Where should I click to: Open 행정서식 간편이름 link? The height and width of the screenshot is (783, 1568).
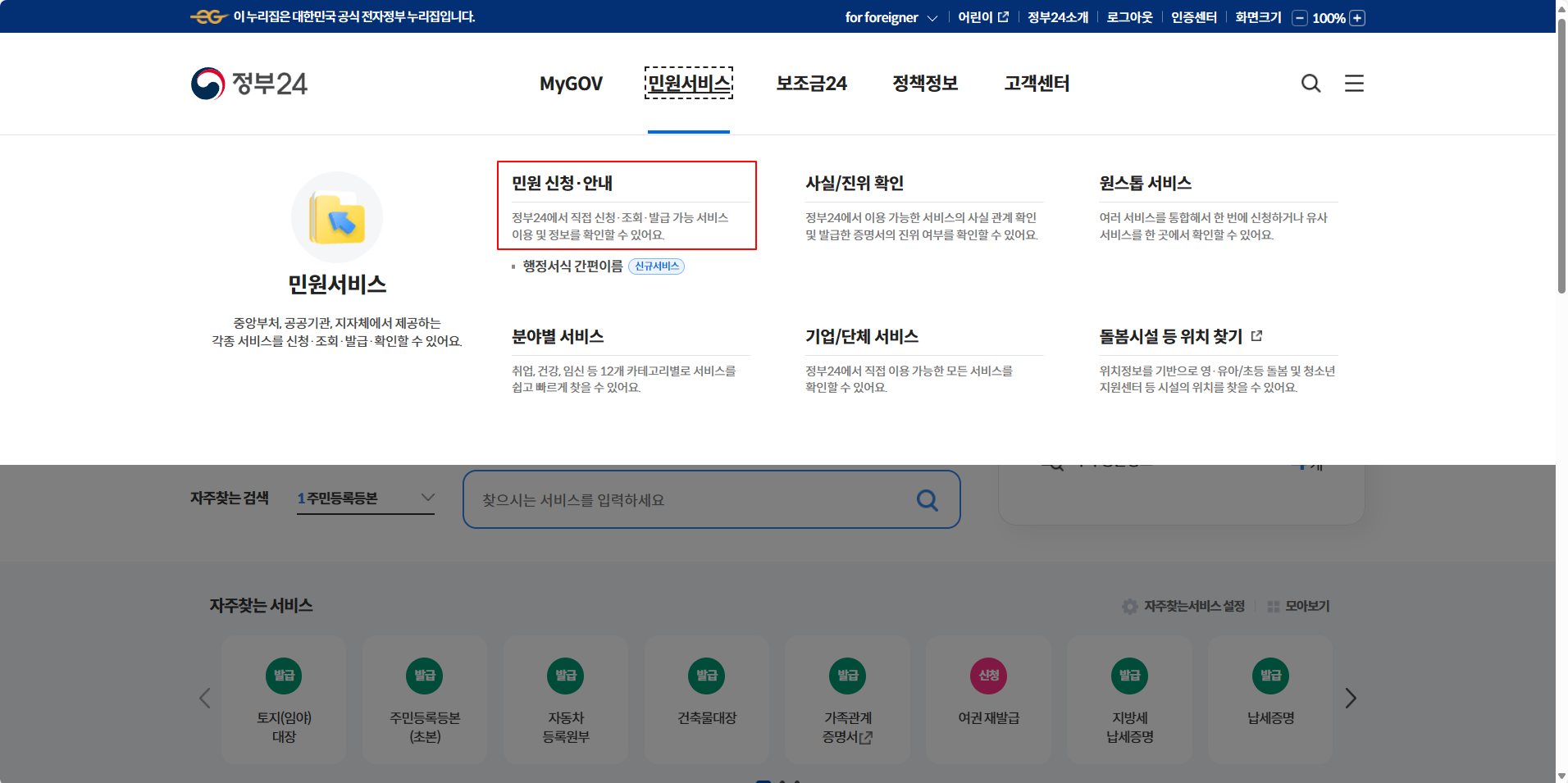tap(572, 266)
